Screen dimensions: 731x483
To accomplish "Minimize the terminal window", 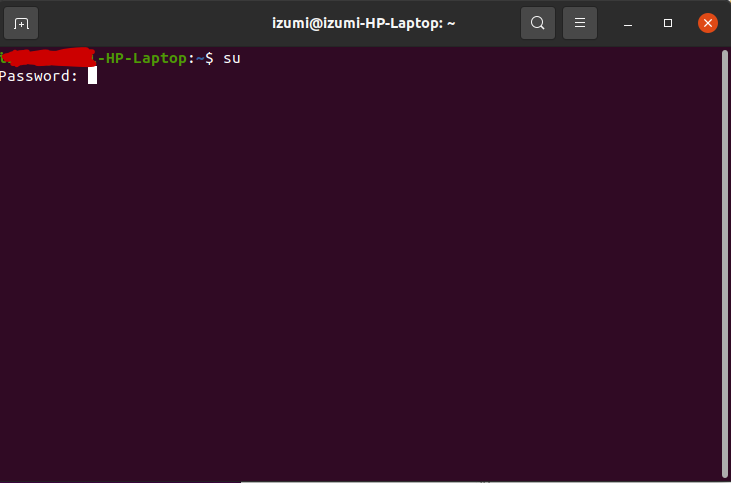I will click(x=627, y=23).
